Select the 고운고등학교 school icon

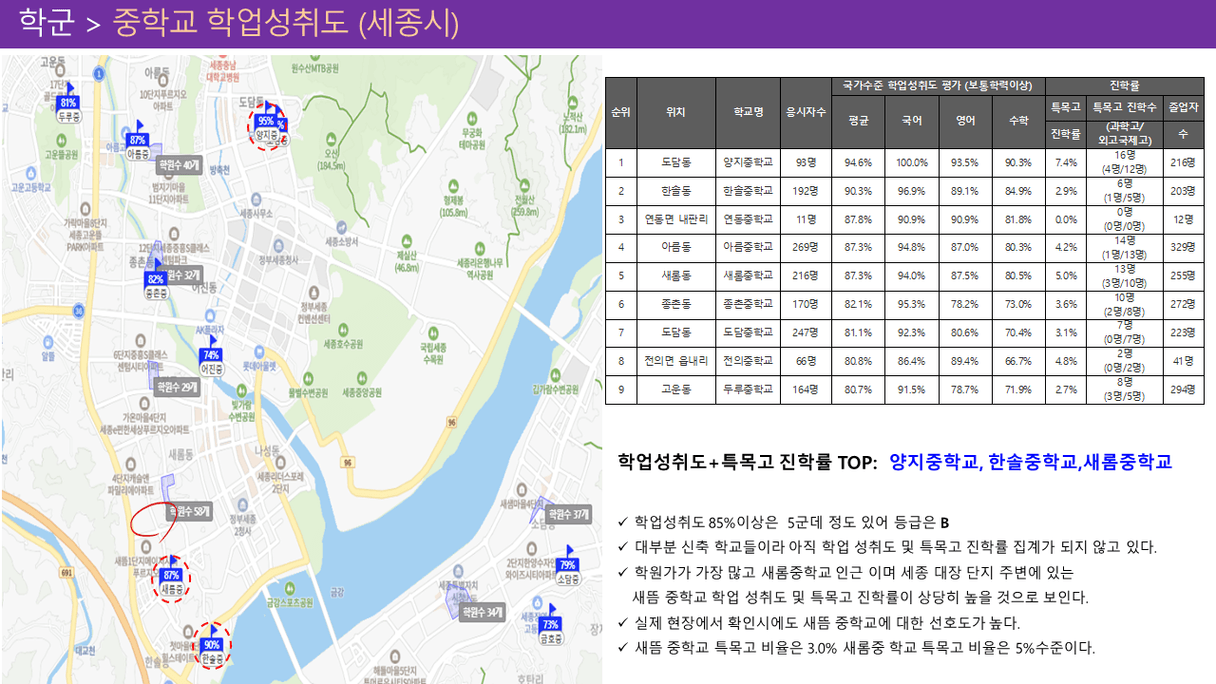tap(32, 175)
